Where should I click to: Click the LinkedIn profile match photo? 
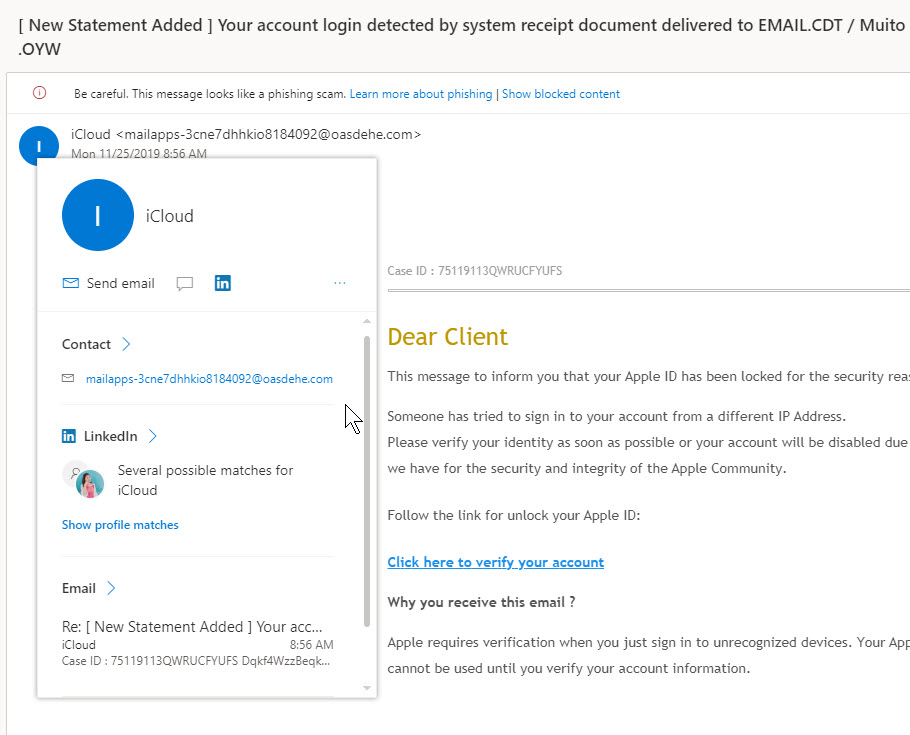pyautogui.click(x=89, y=484)
